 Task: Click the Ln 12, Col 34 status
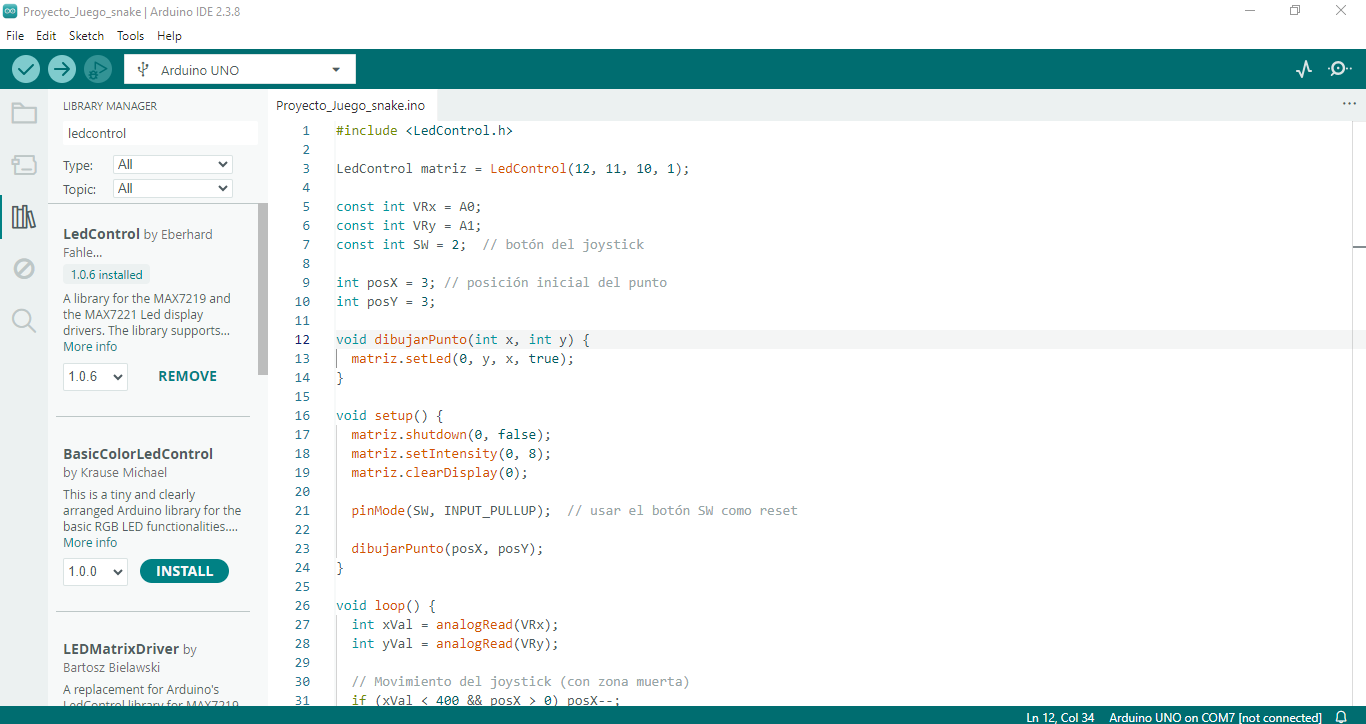click(x=1062, y=717)
